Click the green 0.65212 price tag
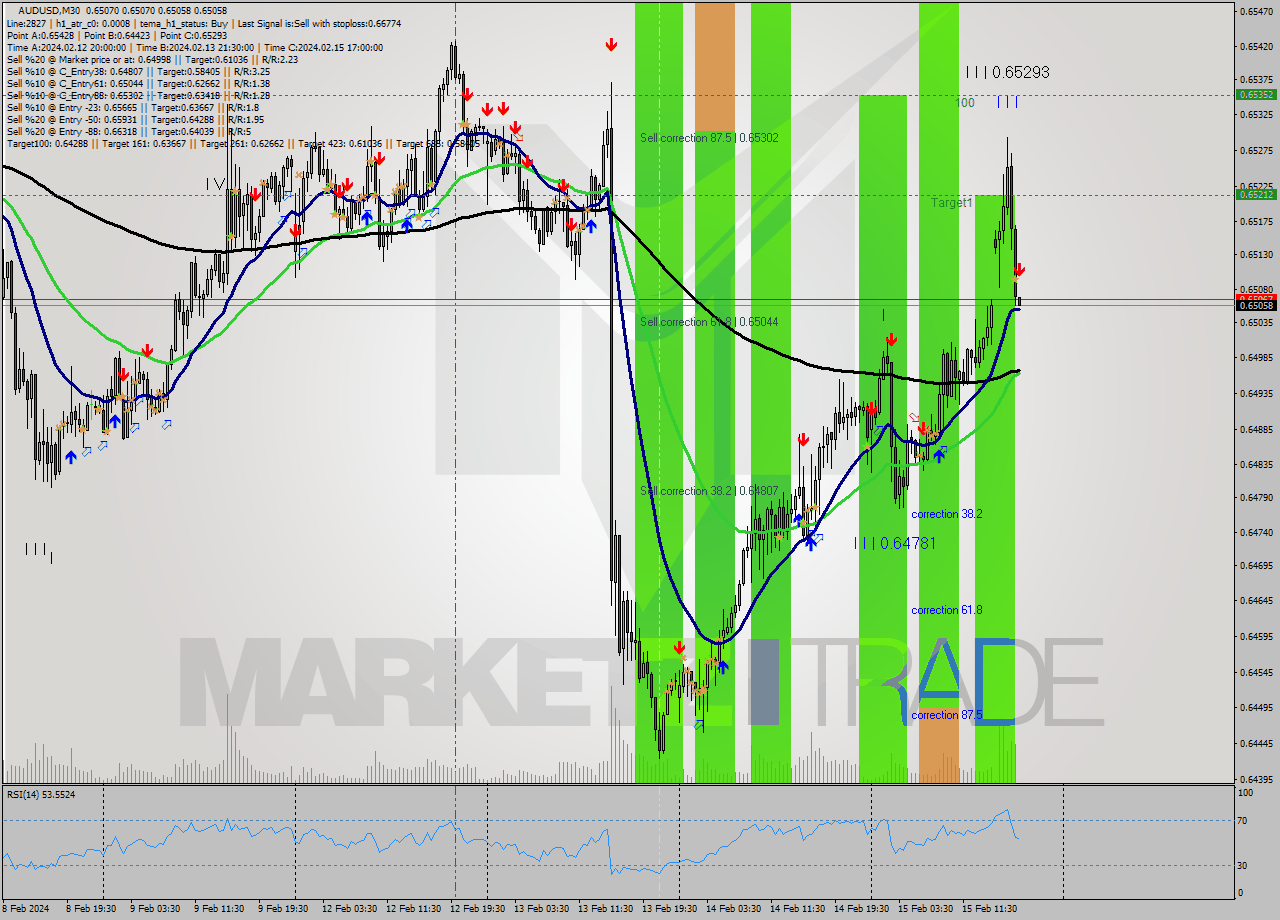The height and width of the screenshot is (920, 1280). click(1255, 195)
